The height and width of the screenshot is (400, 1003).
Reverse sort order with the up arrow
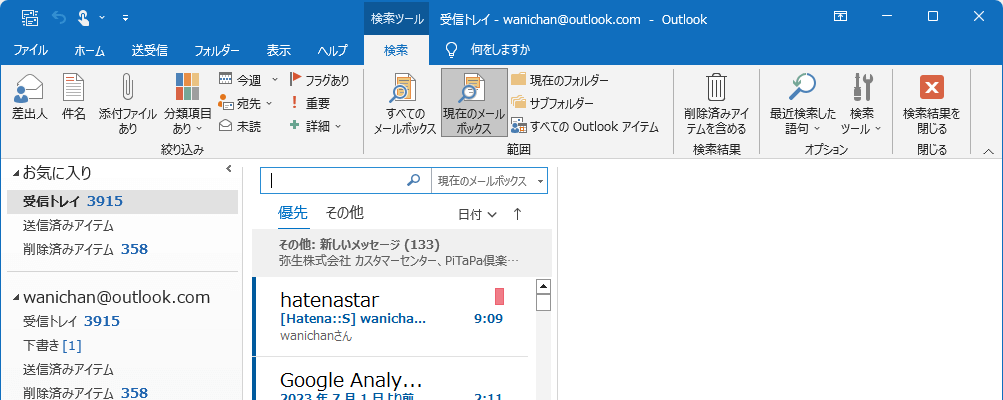click(517, 214)
